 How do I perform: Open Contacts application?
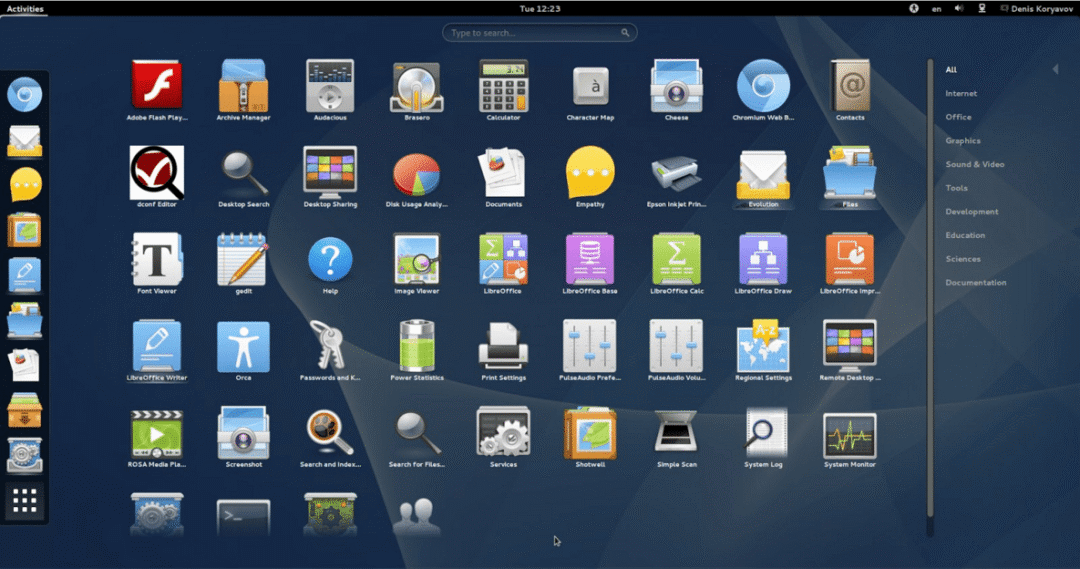850,90
